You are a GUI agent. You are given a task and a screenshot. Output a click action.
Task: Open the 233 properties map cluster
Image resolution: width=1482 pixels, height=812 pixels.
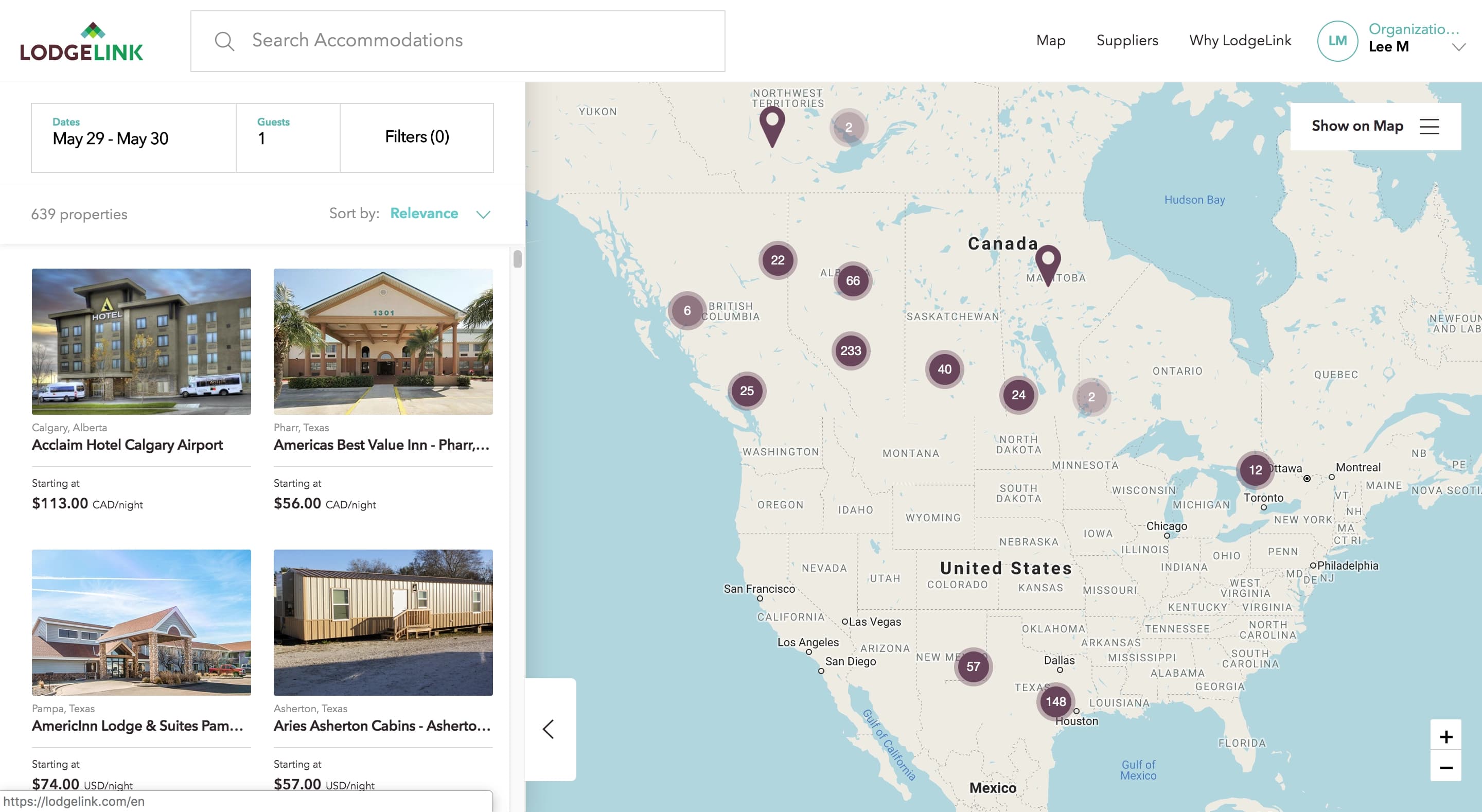coord(850,350)
